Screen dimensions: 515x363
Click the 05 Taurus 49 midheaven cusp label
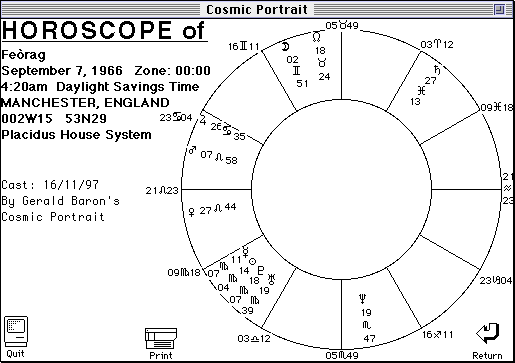pos(342,25)
